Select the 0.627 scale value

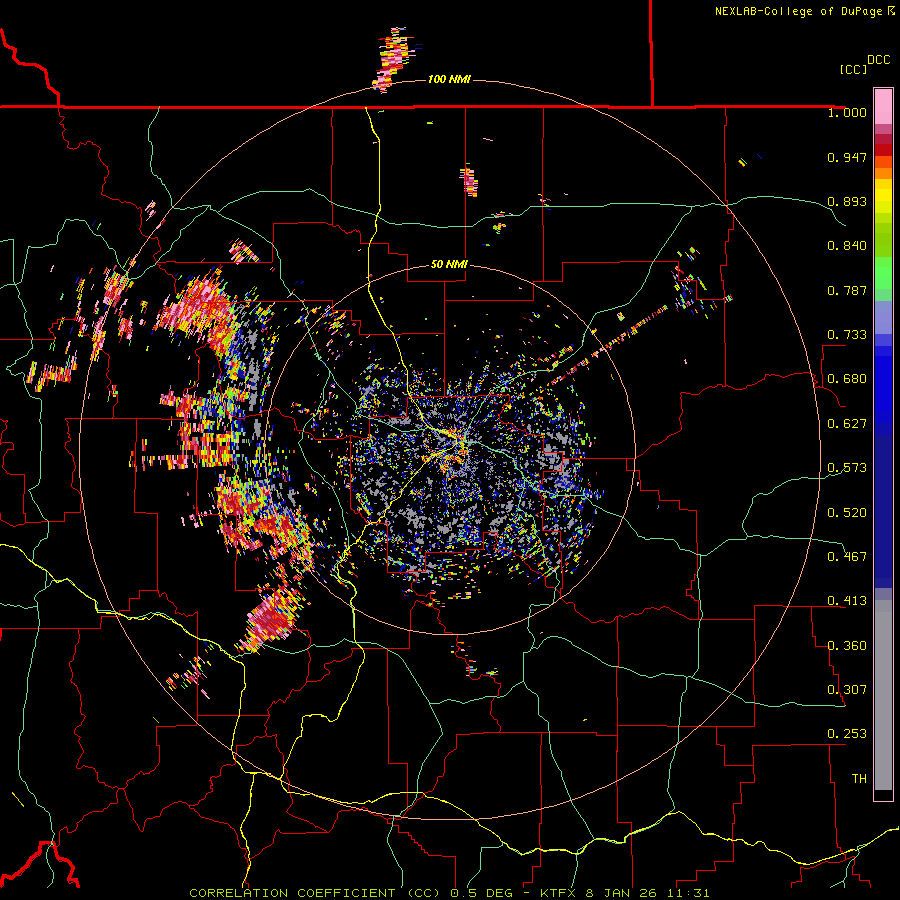click(x=847, y=424)
